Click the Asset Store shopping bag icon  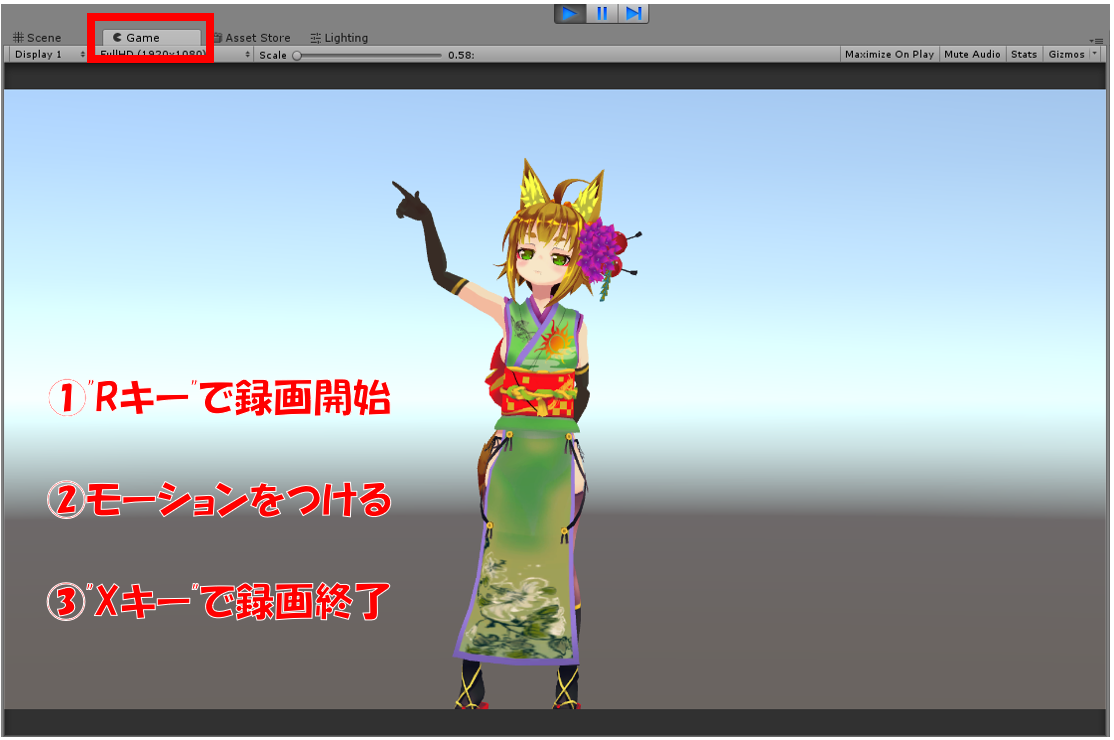pyautogui.click(x=217, y=38)
